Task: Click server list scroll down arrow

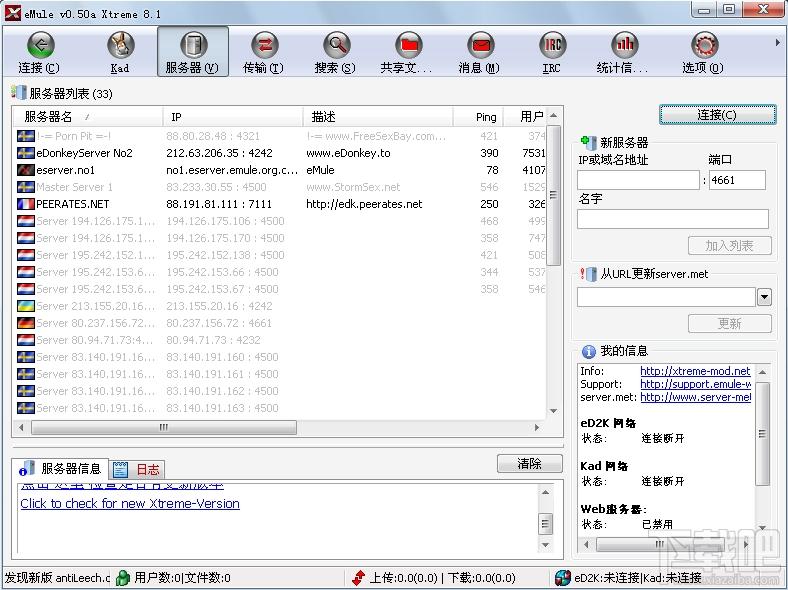Action: click(553, 411)
